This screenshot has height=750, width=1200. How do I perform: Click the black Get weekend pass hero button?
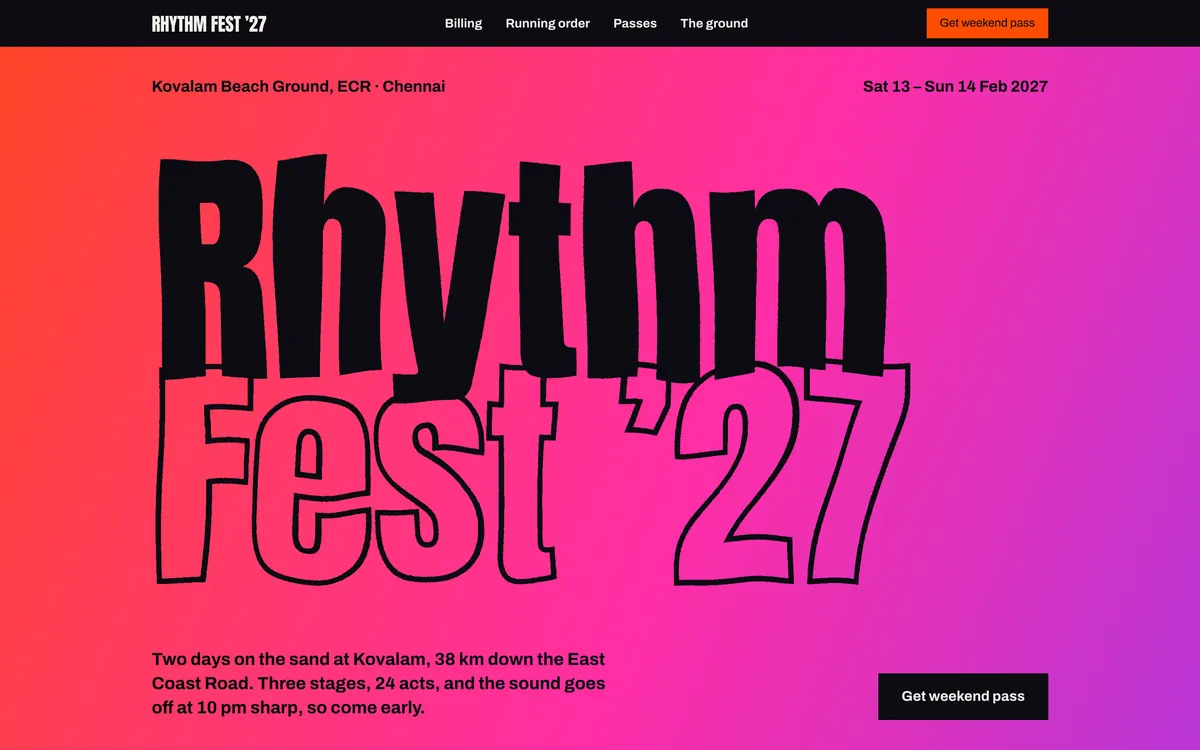tap(963, 696)
